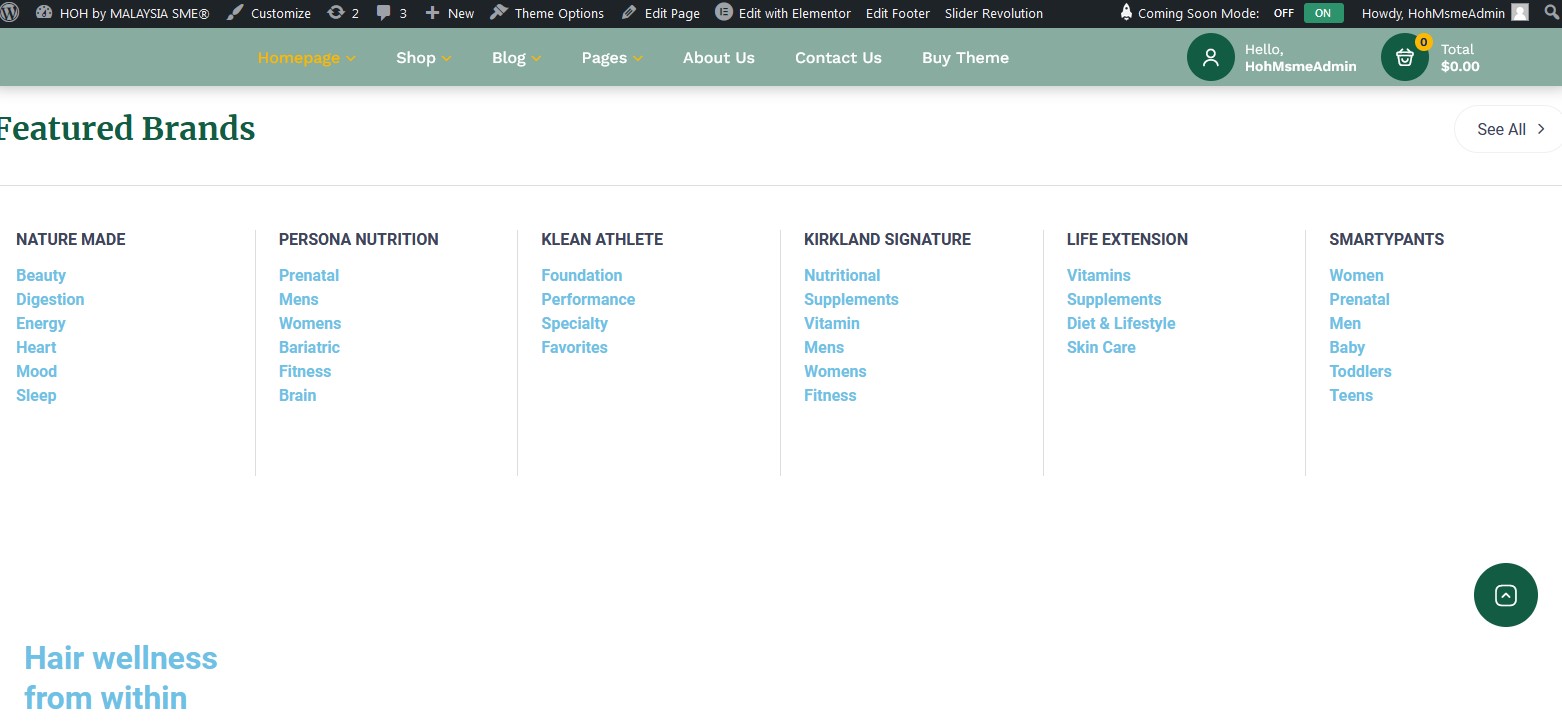
Task: Click the NATURE MADE brand heading
Action: click(71, 239)
